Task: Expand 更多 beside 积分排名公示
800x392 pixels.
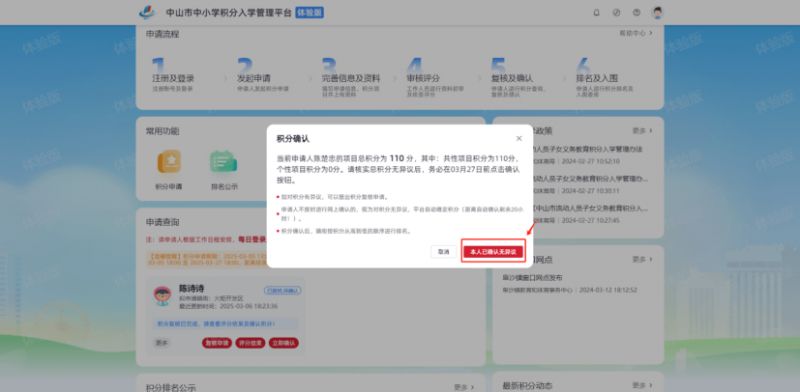Action: [464, 387]
